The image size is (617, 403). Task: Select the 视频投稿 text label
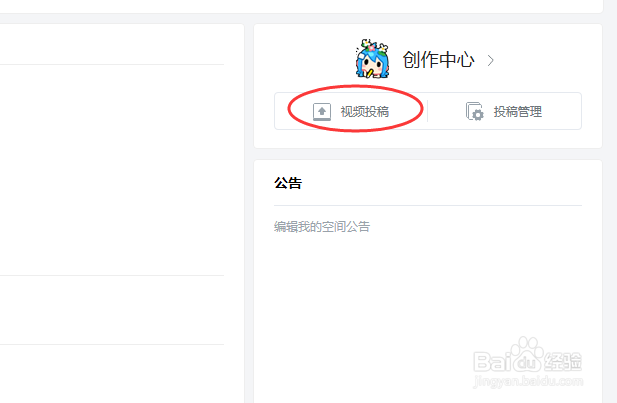364,112
